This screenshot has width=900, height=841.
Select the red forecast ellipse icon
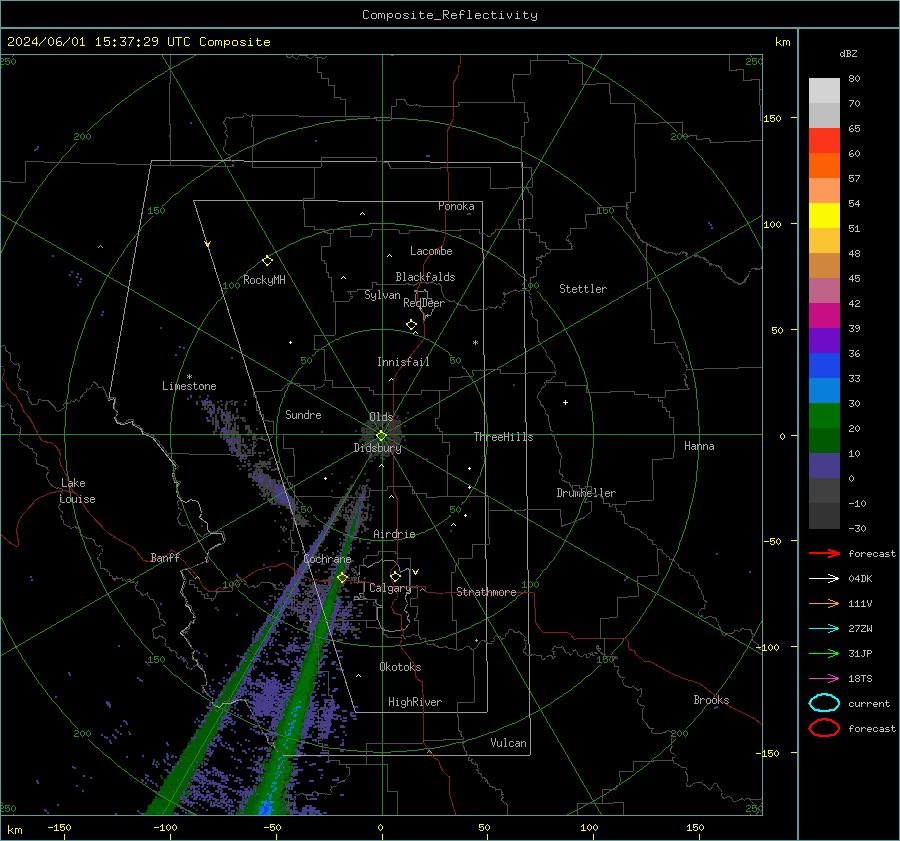[x=824, y=728]
